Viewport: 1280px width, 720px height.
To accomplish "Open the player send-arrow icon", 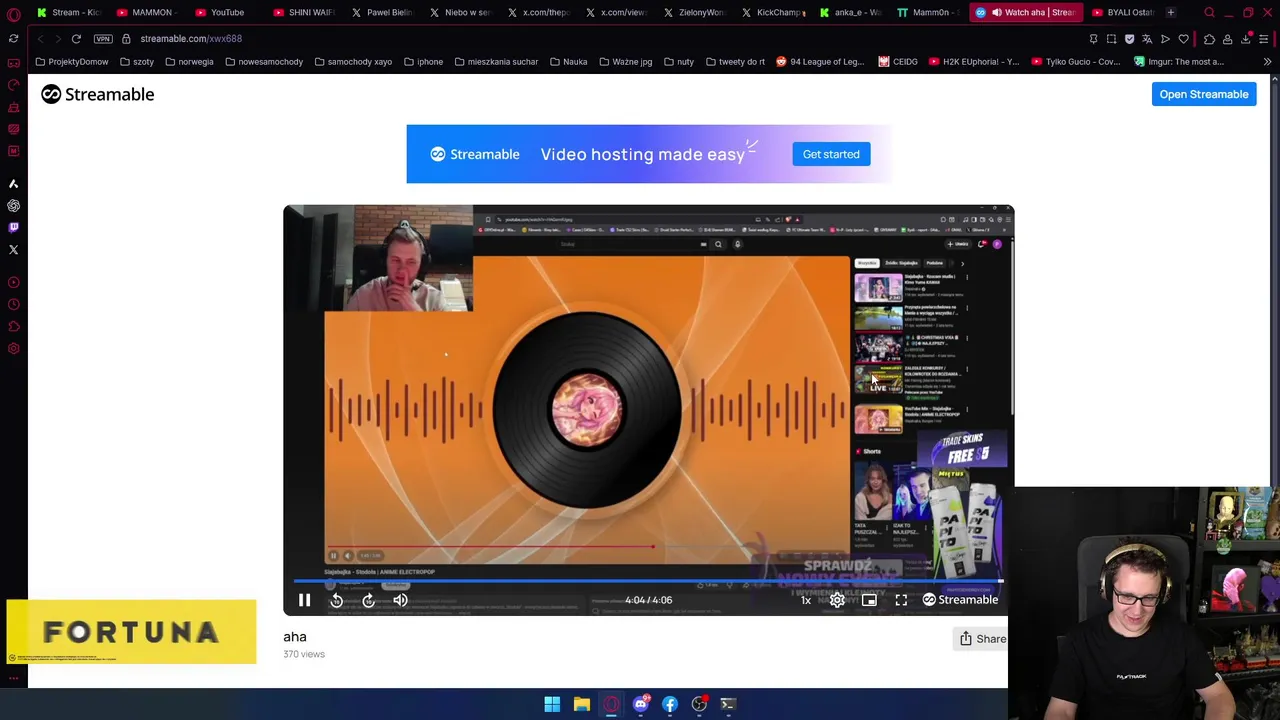I will [x=1165, y=39].
